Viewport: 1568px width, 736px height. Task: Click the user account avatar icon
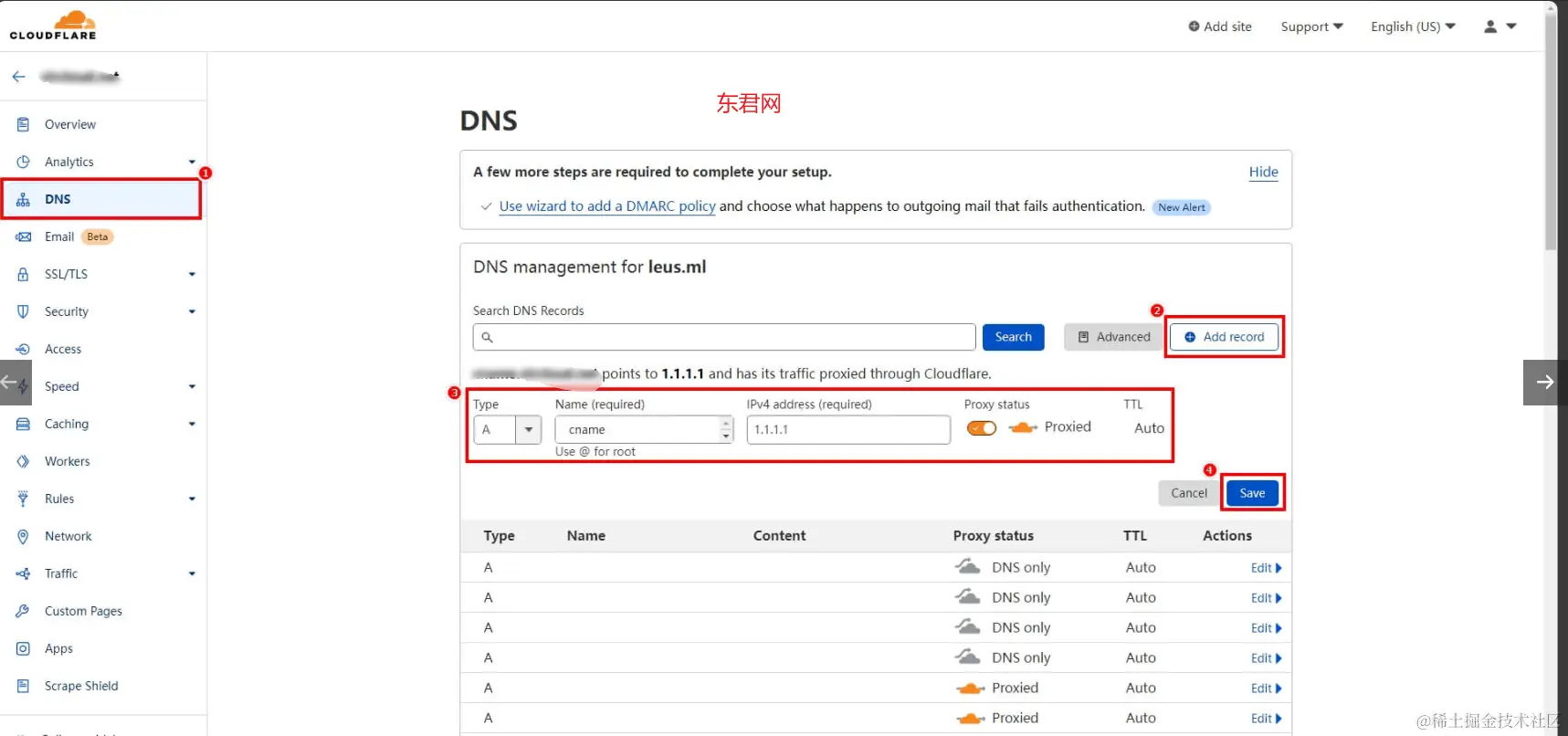tap(1490, 26)
